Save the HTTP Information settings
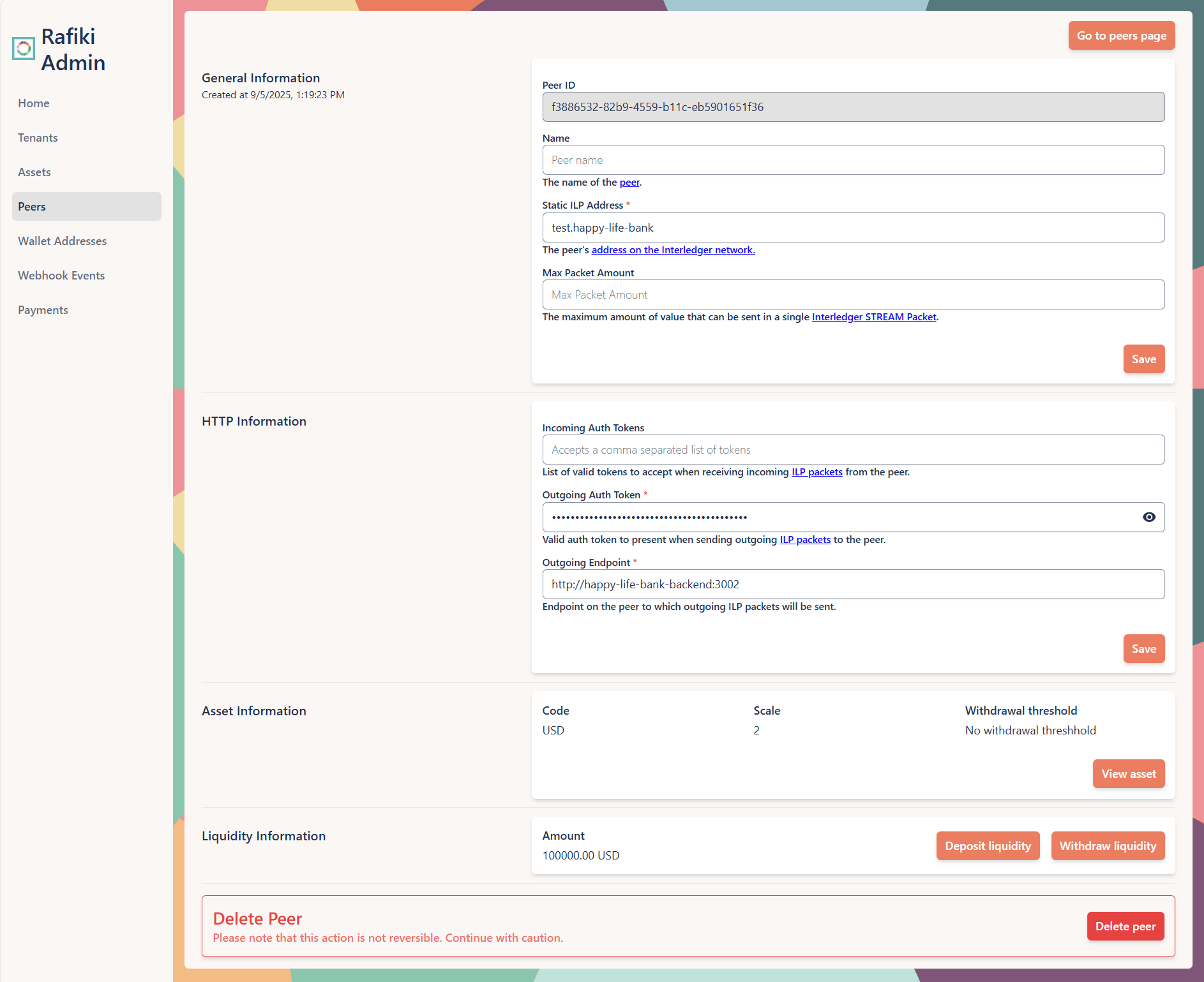This screenshot has height=982, width=1204. 1143,648
